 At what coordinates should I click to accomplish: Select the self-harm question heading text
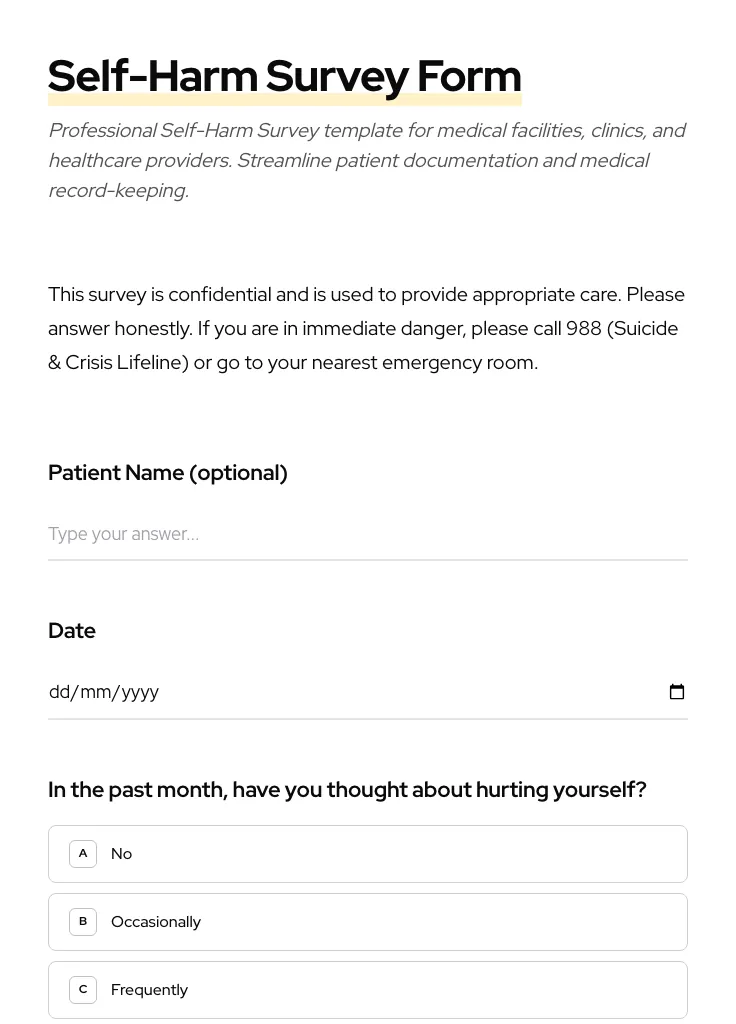[347, 789]
